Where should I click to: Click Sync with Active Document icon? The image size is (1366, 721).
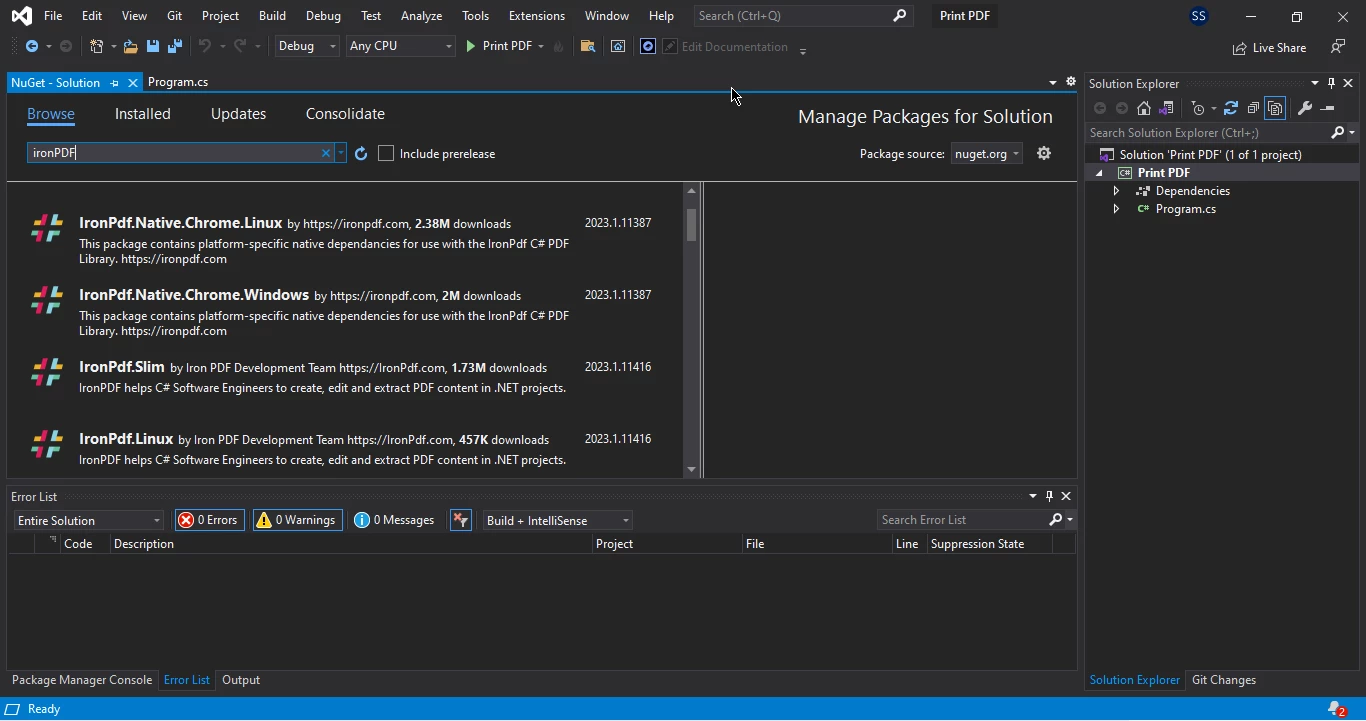pos(1231,109)
